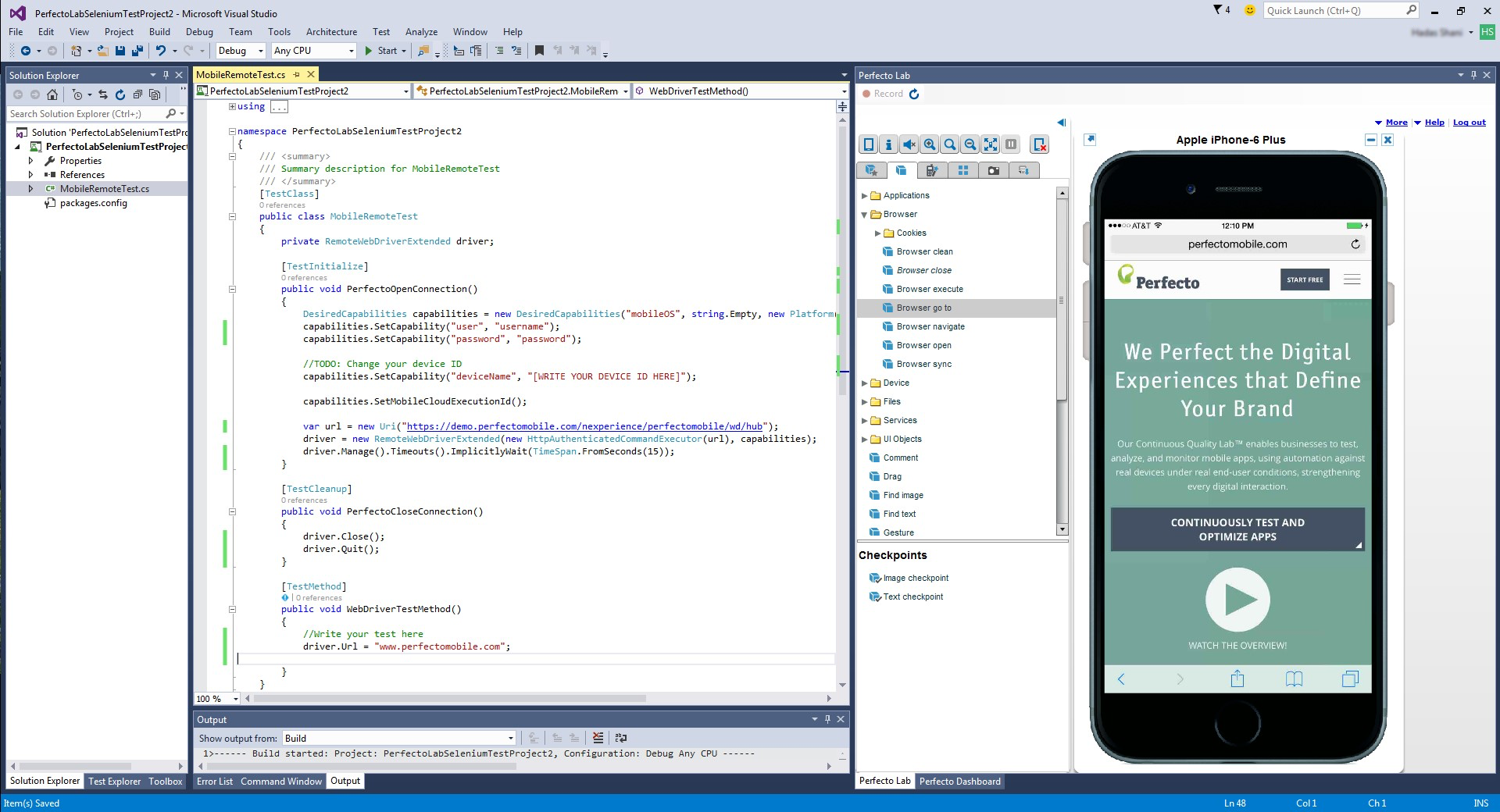Click refresh icon next to Record
The width and height of the screenshot is (1500, 812).
[x=914, y=94]
